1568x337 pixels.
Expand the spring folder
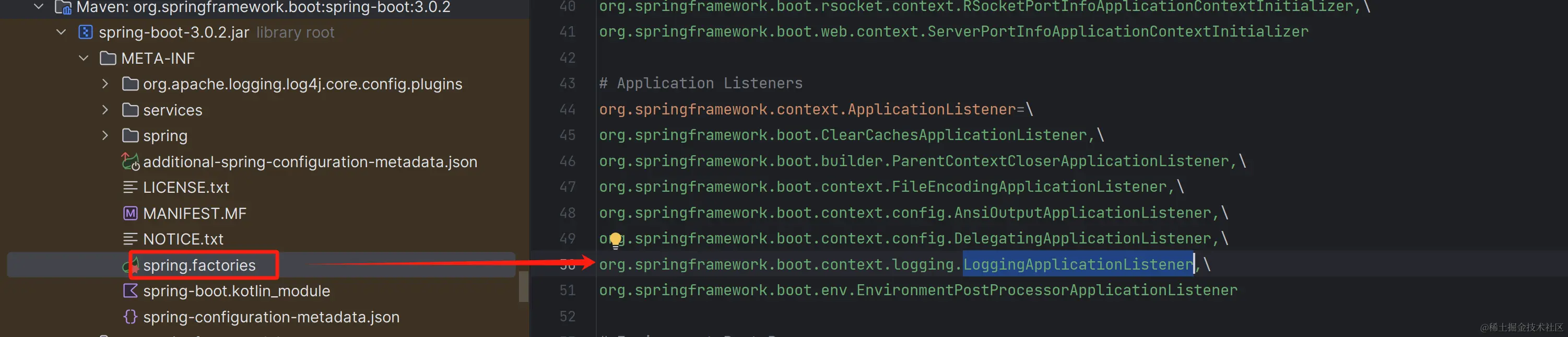point(105,135)
